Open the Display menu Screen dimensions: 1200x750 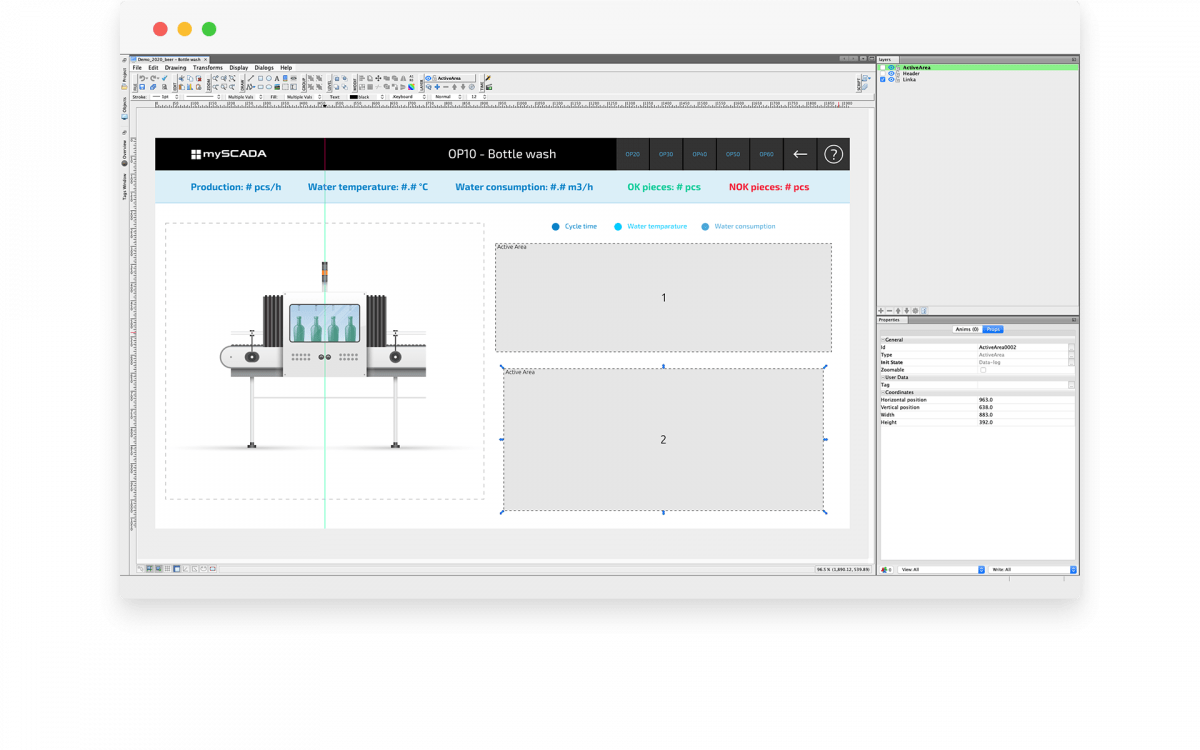tap(239, 68)
